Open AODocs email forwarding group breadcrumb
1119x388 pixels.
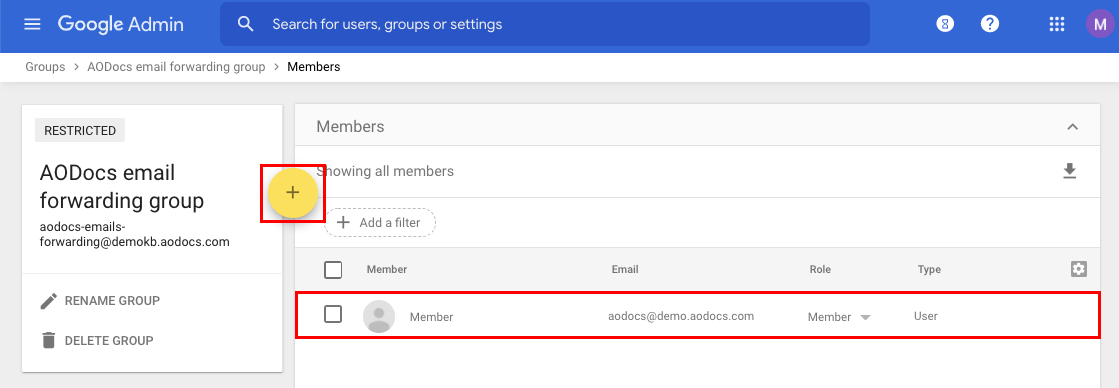176,67
